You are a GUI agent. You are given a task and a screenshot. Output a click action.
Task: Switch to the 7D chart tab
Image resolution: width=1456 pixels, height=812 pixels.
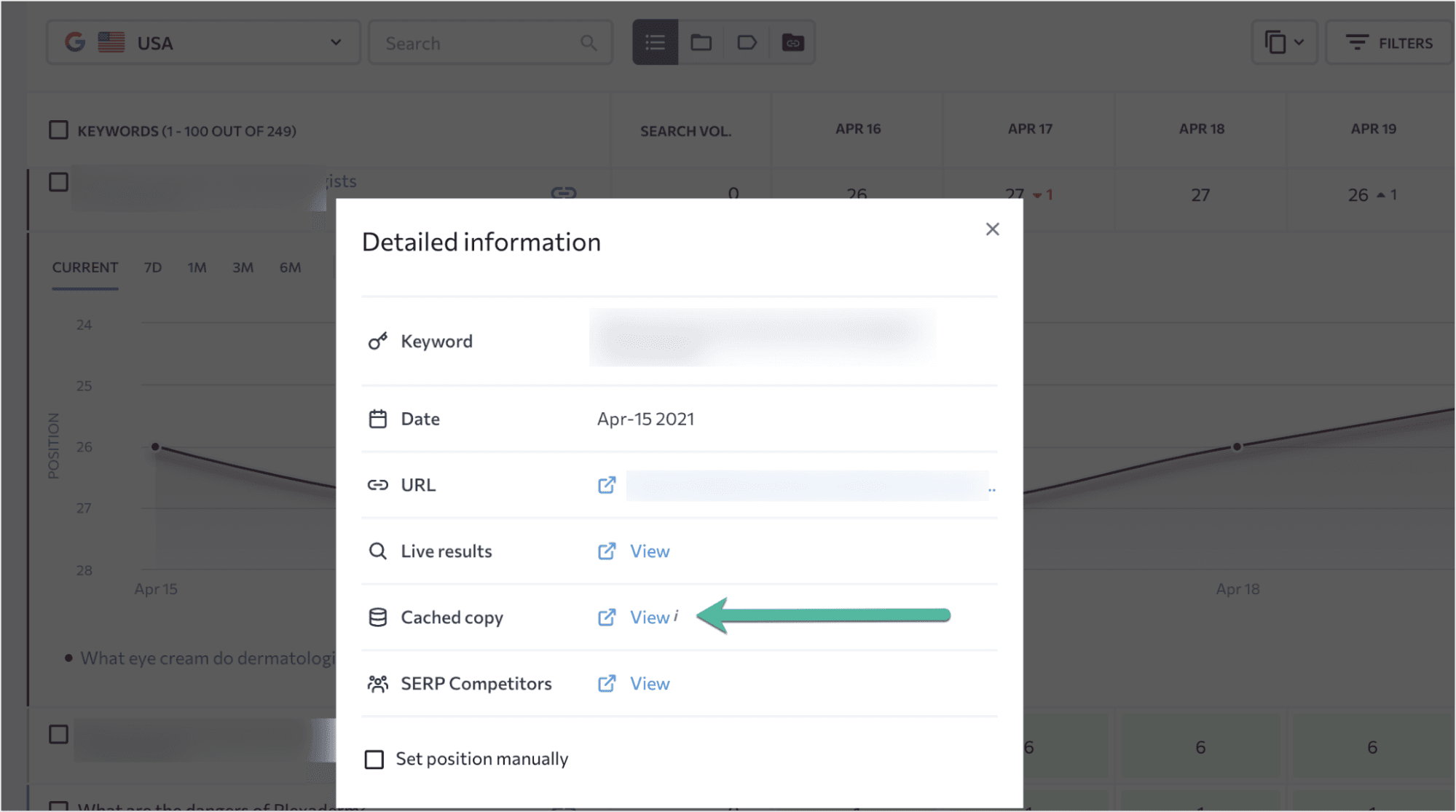tap(152, 267)
